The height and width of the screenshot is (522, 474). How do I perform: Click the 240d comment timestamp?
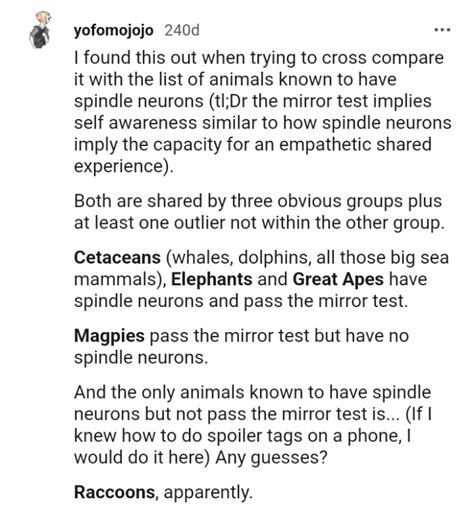182,30
